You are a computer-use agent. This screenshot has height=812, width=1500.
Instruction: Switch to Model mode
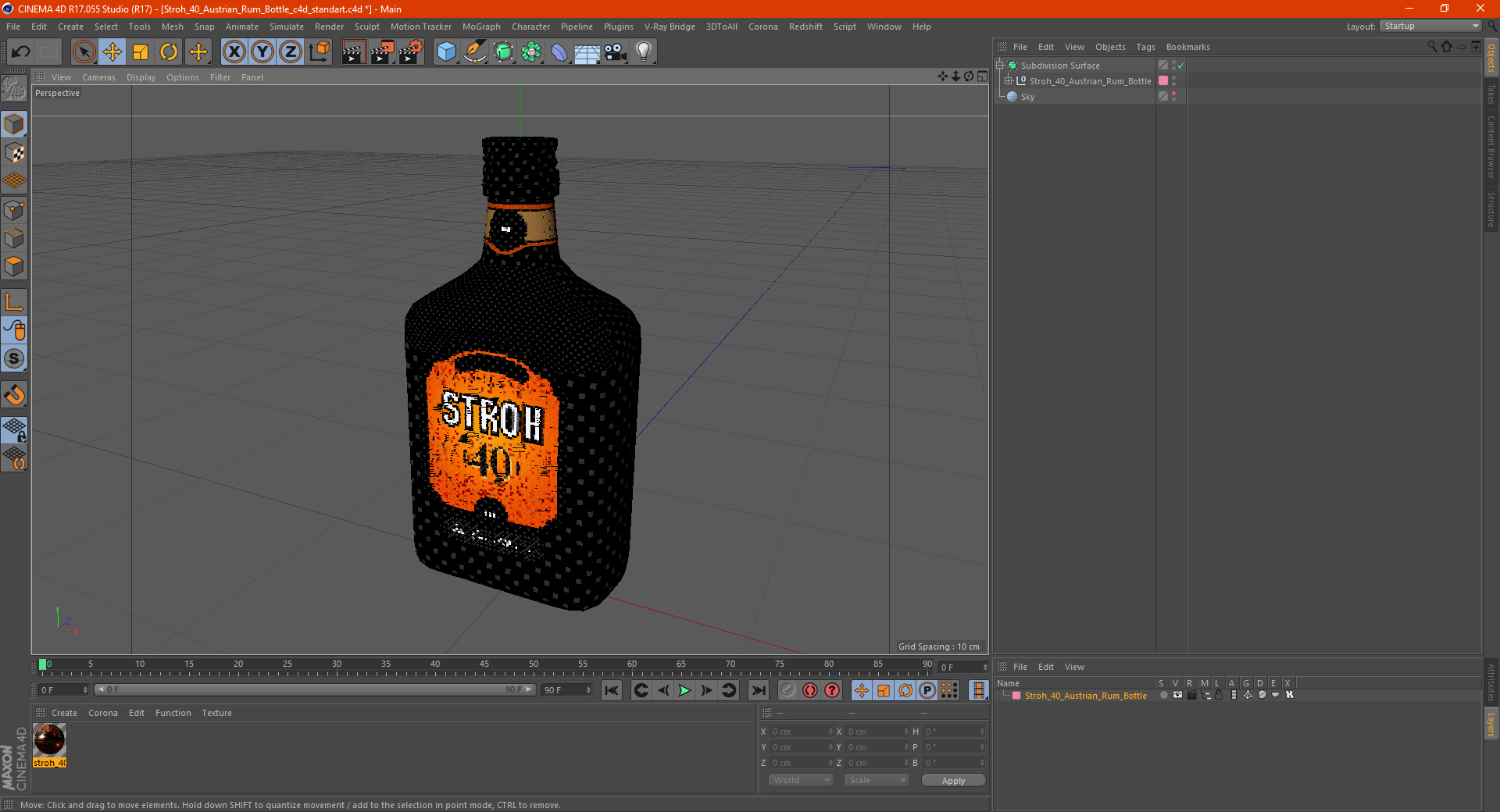point(14,125)
